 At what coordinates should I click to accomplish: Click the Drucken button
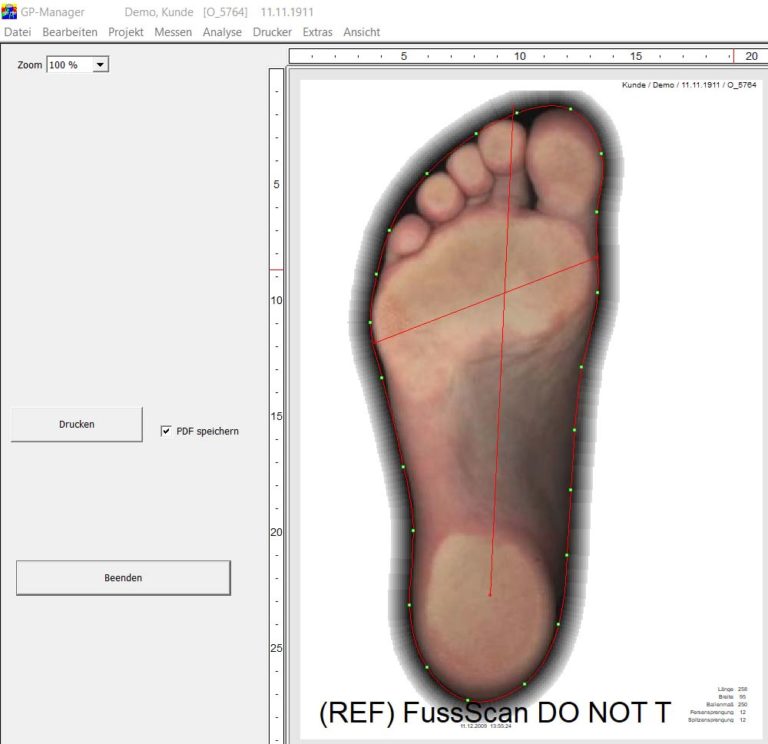pyautogui.click(x=77, y=424)
